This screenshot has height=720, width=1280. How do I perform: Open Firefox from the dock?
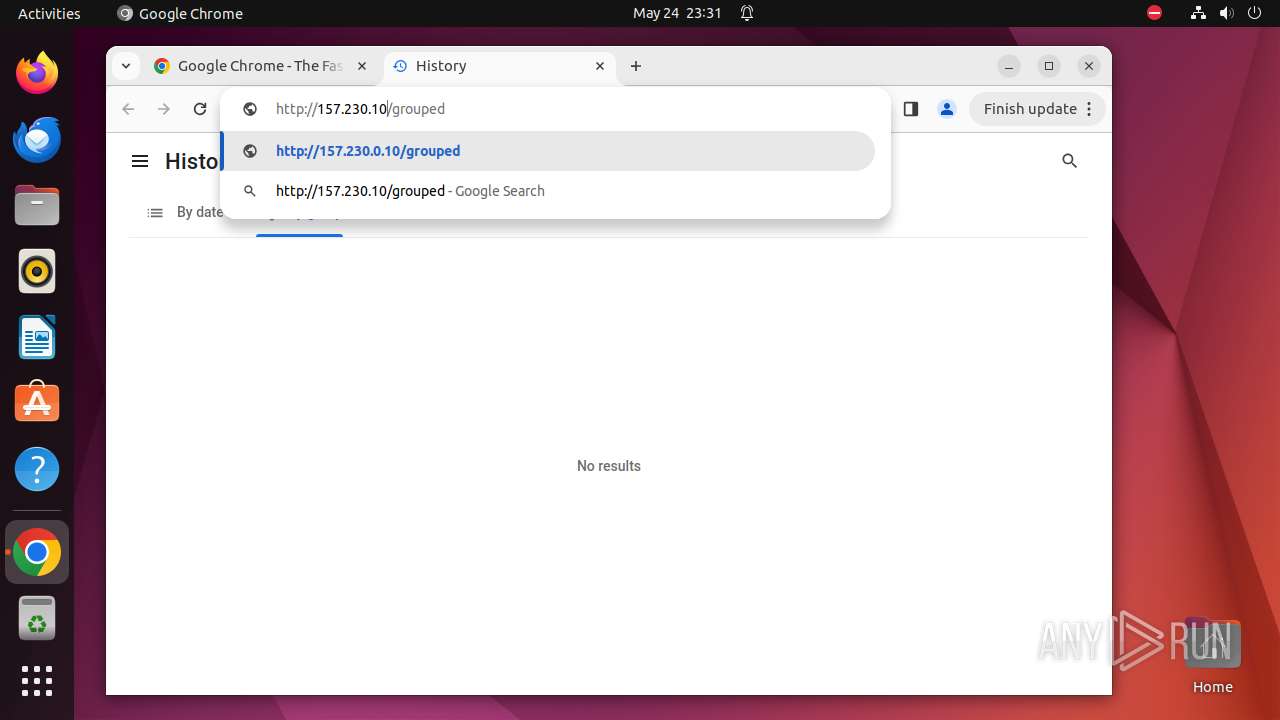pos(37,73)
